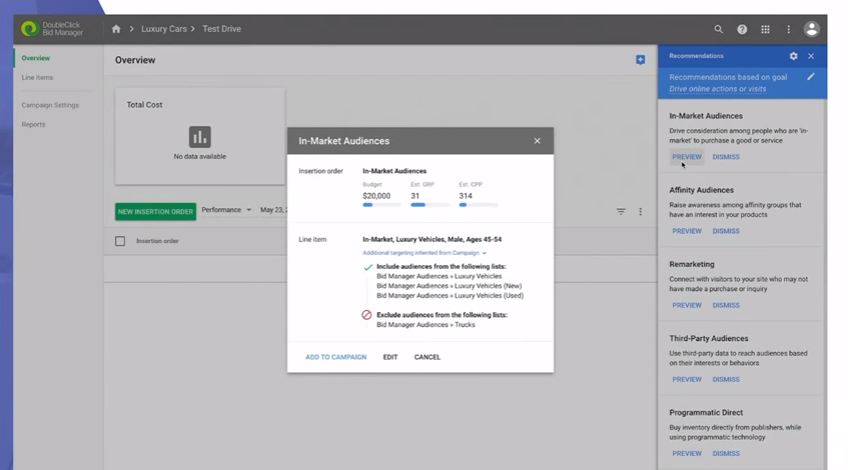Image resolution: width=848 pixels, height=470 pixels.
Task: Close the Recommendations panel
Action: click(x=811, y=56)
